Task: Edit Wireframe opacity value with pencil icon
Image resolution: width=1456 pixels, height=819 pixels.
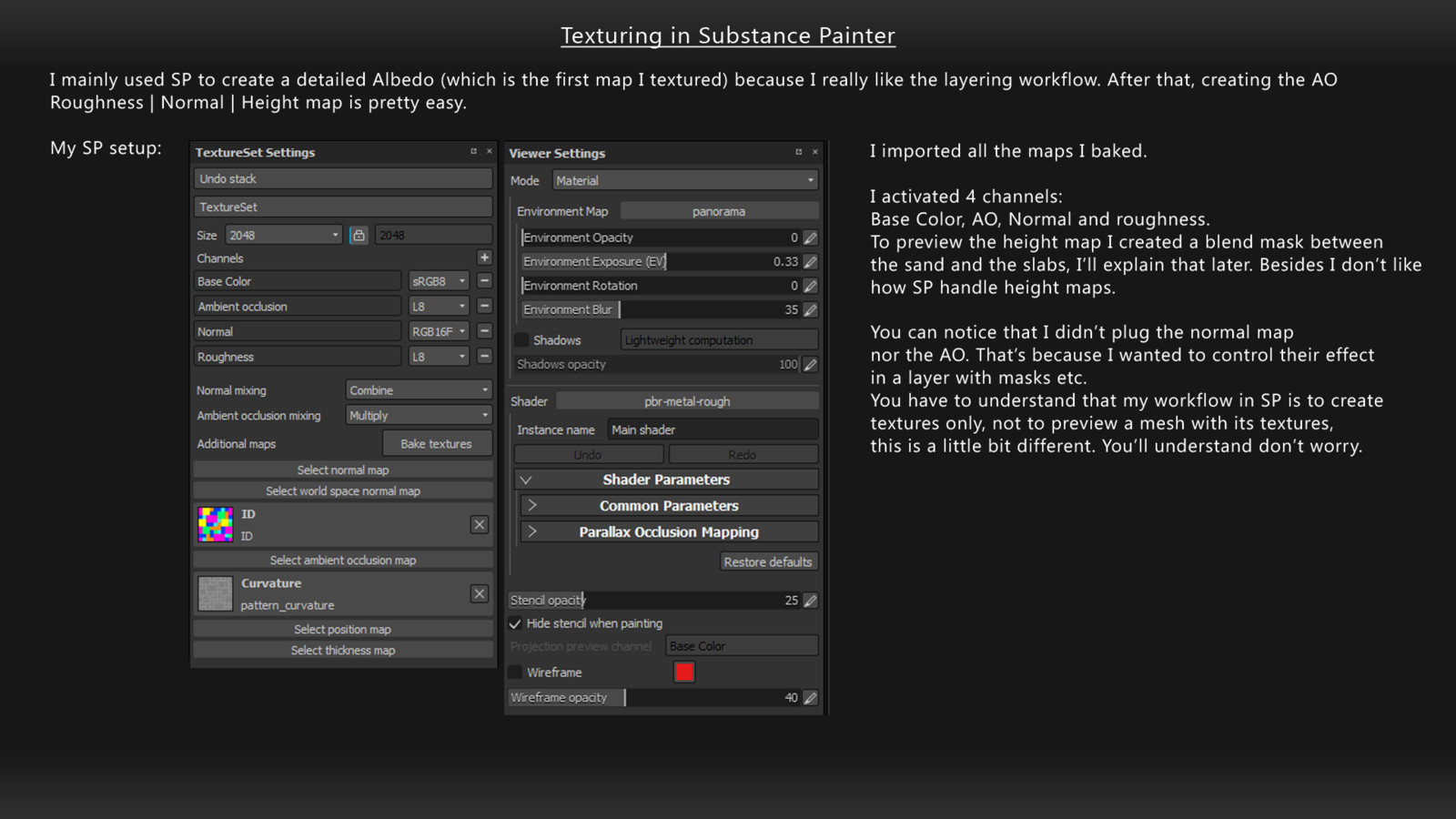Action: (x=810, y=698)
